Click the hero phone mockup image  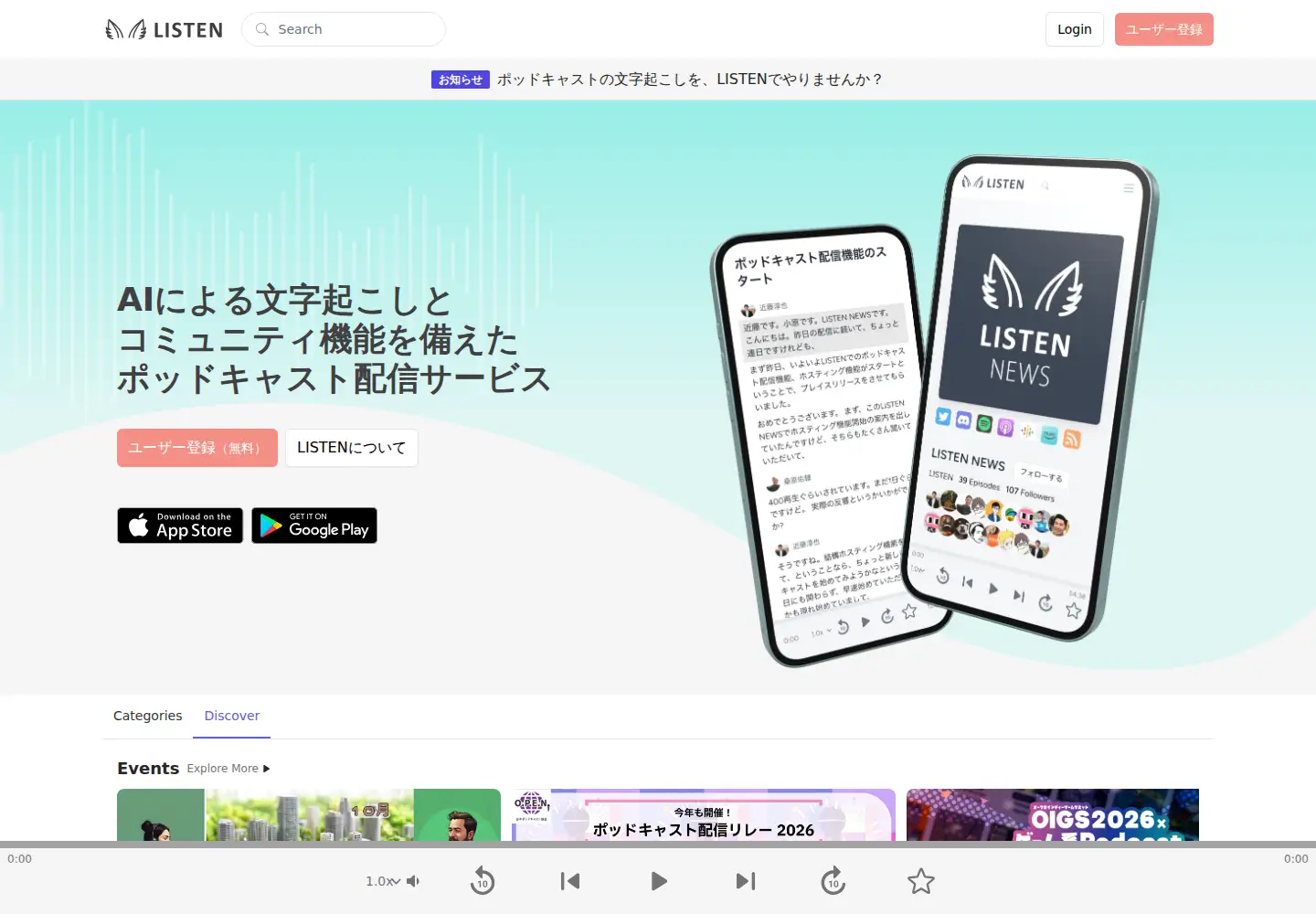tap(934, 411)
